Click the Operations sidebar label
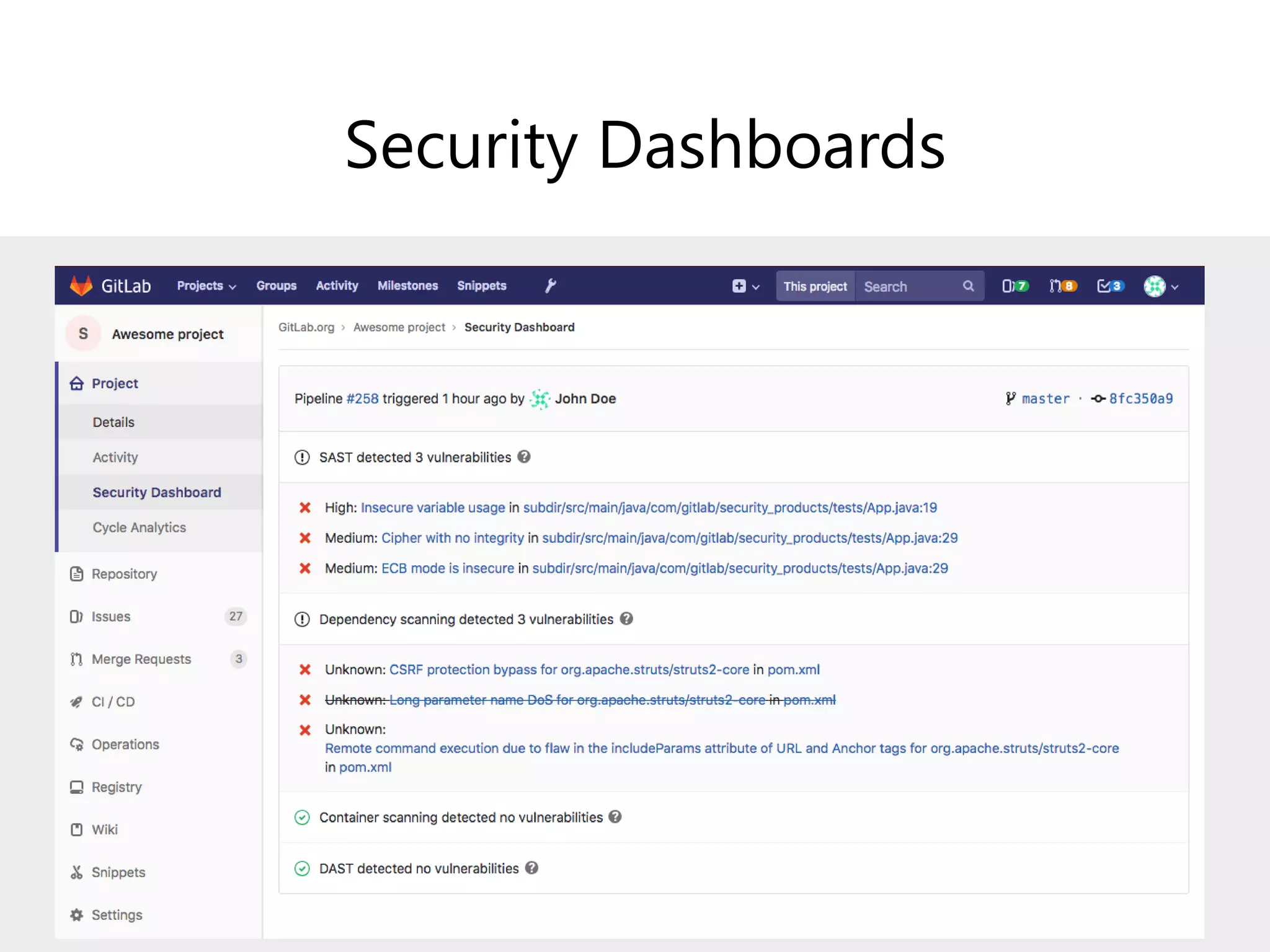Viewport: 1270px width, 952px height. (x=125, y=744)
